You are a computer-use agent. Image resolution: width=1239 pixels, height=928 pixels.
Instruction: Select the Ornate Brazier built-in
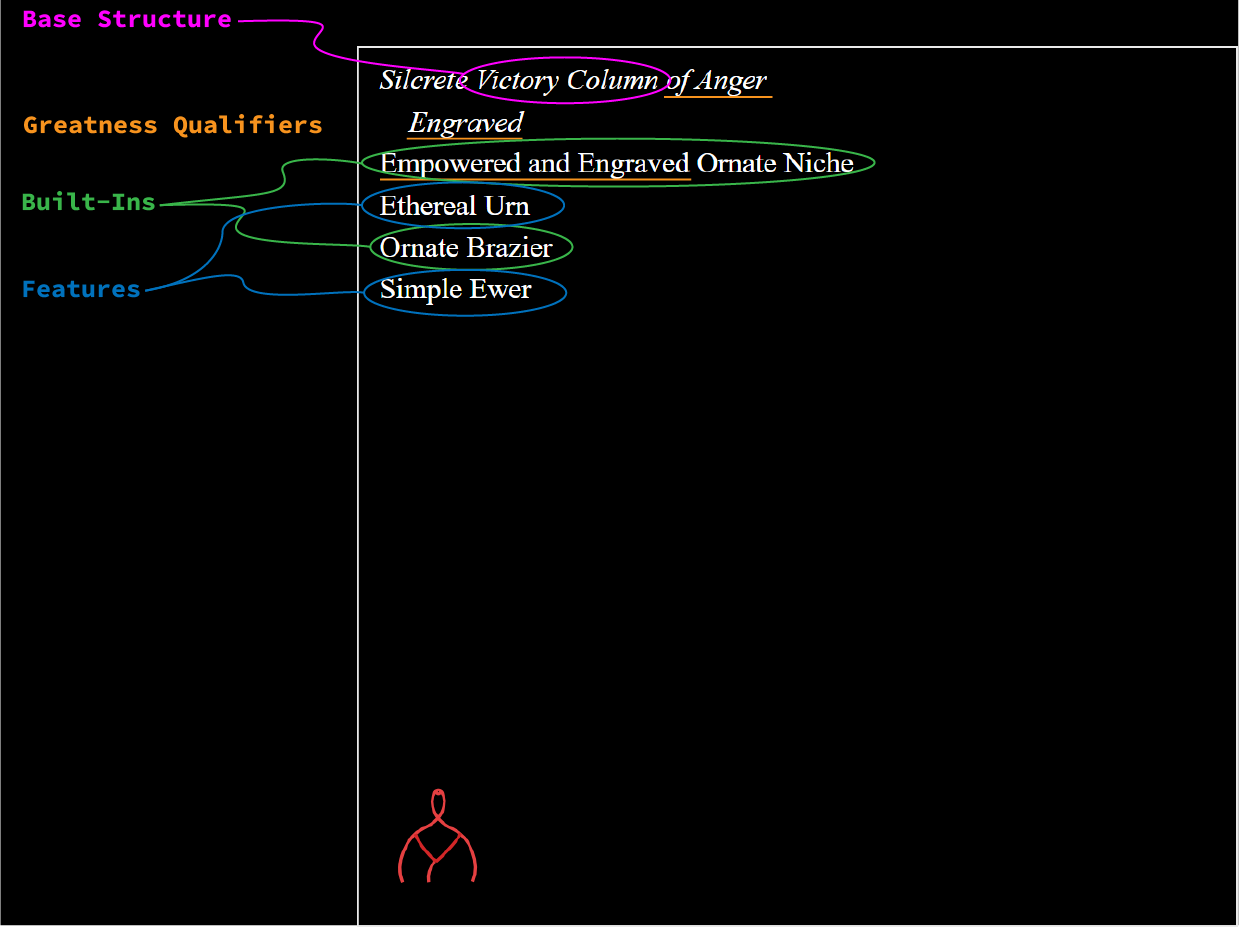click(x=467, y=248)
